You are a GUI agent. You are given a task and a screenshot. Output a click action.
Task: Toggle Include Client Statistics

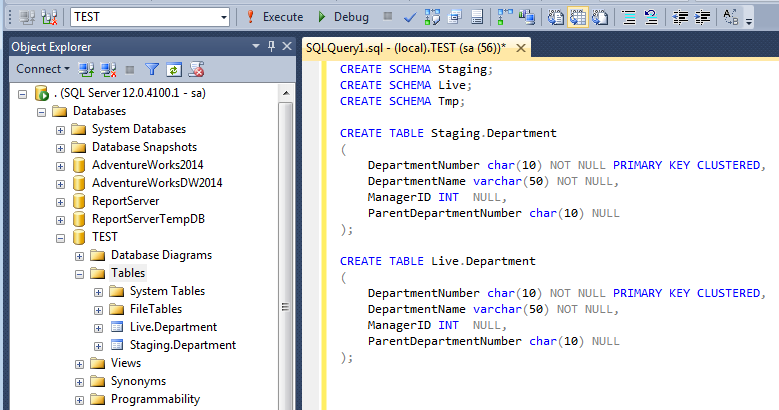point(527,17)
